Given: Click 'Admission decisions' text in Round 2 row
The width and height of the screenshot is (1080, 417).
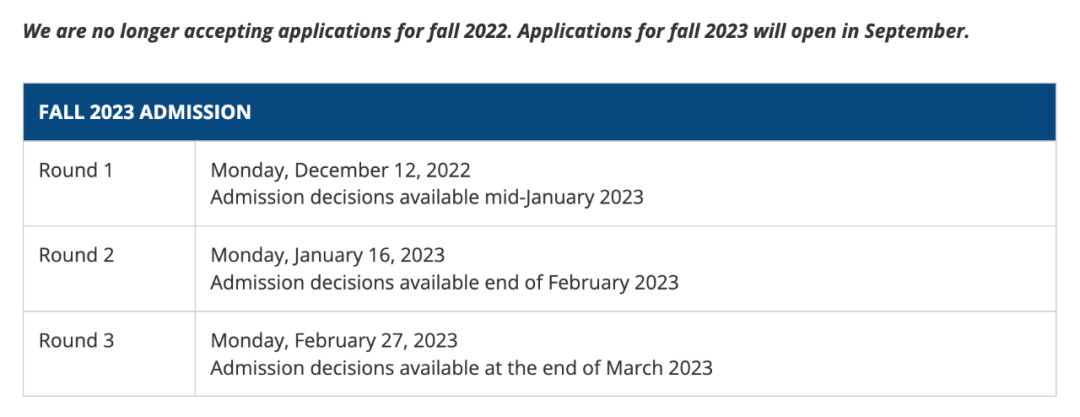Looking at the screenshot, I should pos(304,283).
